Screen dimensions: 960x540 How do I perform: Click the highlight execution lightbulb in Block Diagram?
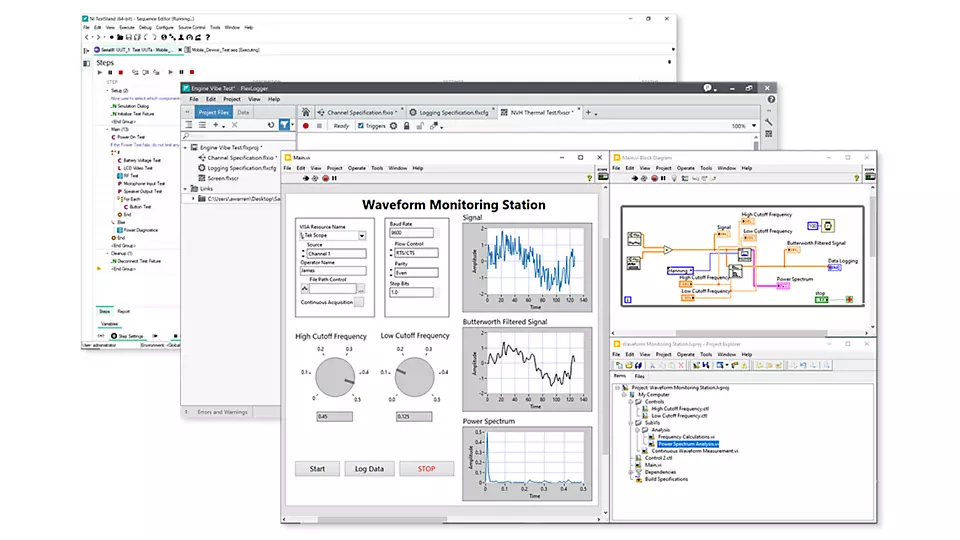click(x=672, y=179)
